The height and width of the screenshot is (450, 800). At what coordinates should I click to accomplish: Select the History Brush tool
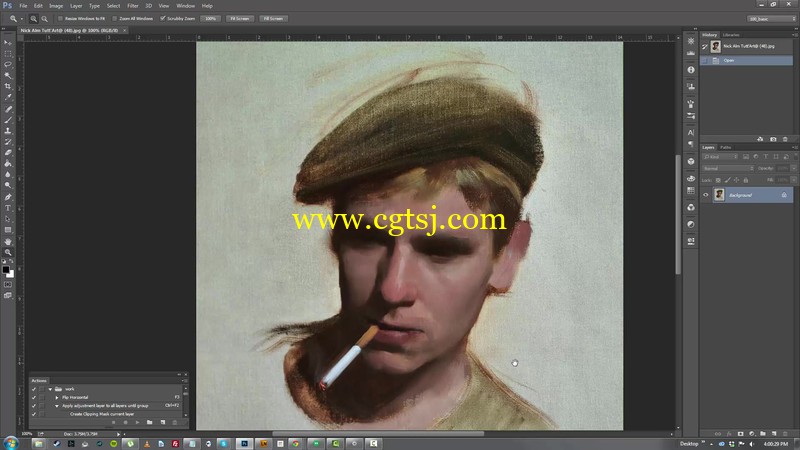tap(8, 142)
